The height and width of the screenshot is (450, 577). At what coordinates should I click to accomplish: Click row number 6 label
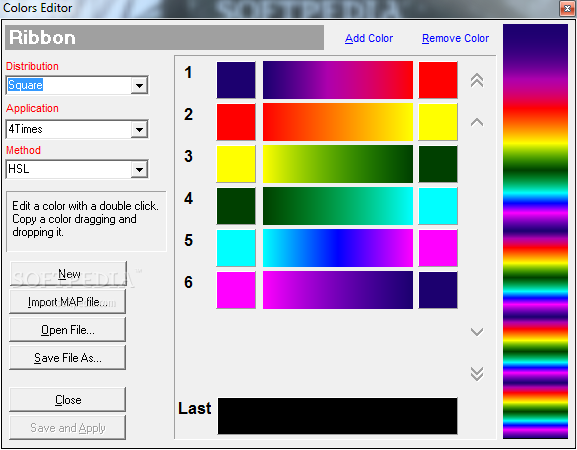pos(188,282)
